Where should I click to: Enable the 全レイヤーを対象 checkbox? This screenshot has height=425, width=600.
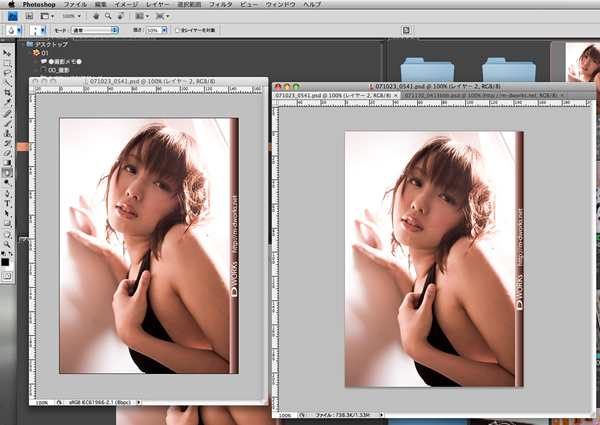click(x=177, y=30)
